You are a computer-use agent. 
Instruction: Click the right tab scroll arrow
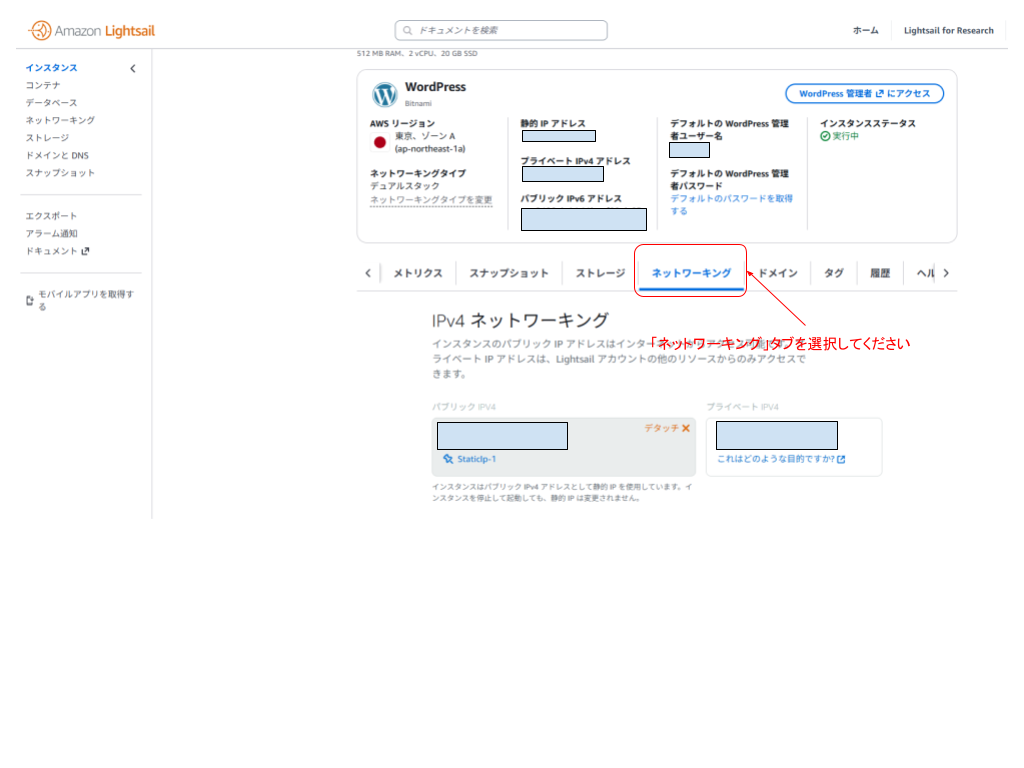946,272
